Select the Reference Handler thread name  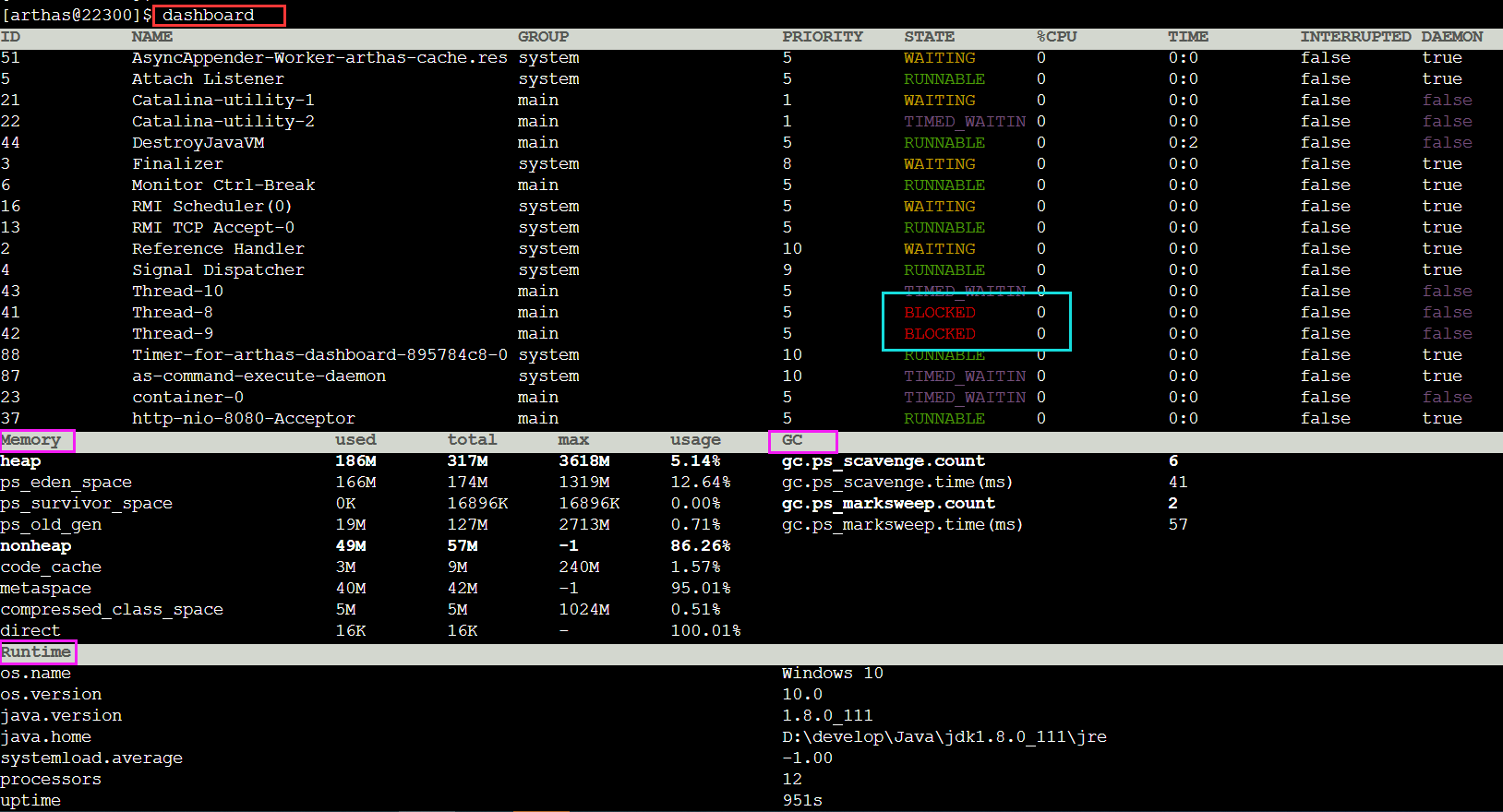click(218, 249)
